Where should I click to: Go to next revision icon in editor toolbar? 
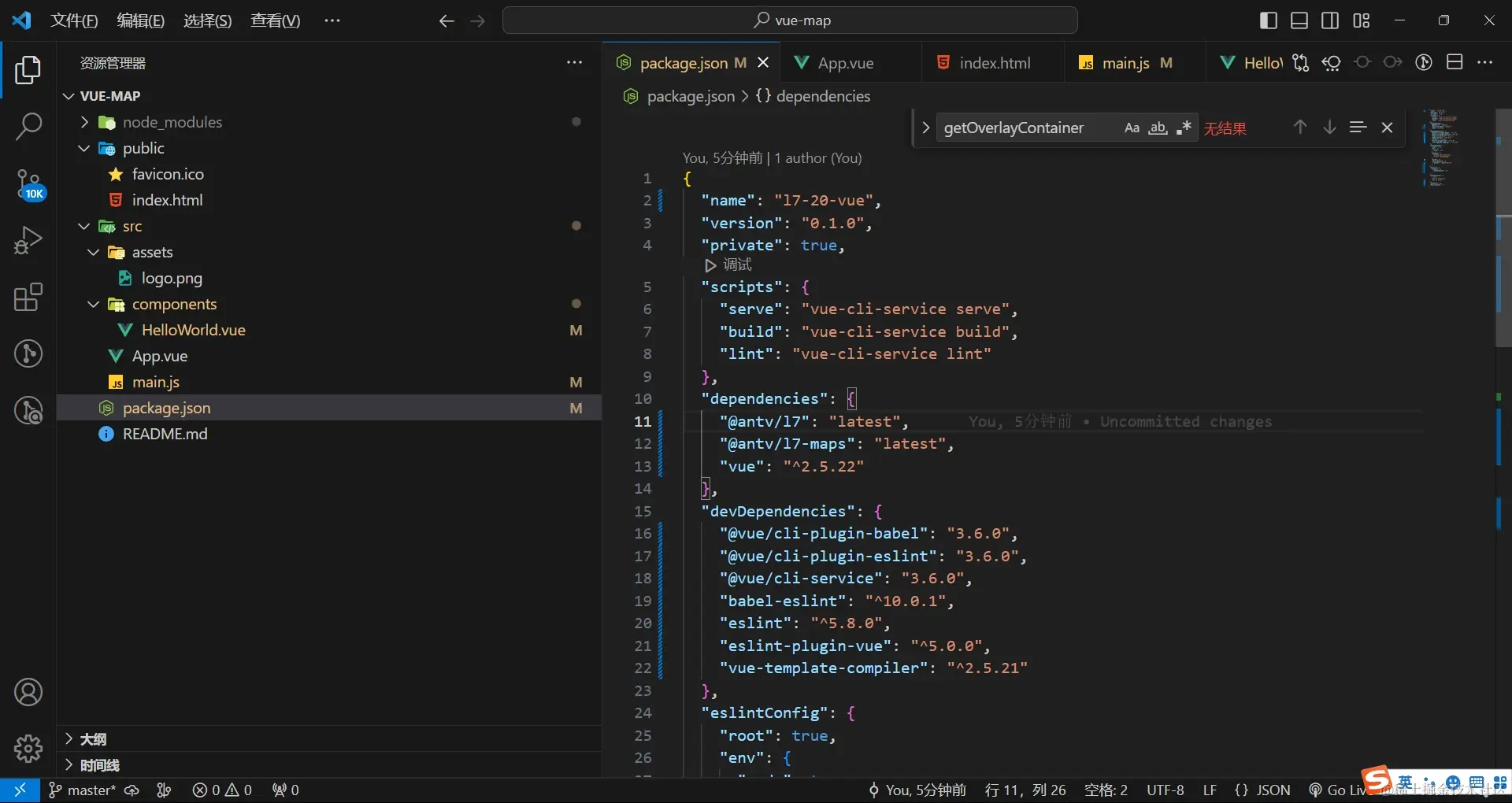[x=1393, y=63]
